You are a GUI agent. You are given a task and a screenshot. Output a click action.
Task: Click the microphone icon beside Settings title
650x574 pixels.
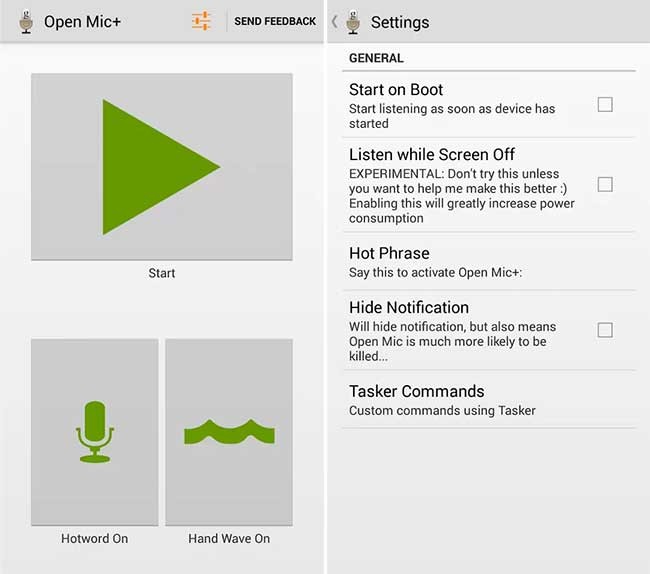coord(353,22)
